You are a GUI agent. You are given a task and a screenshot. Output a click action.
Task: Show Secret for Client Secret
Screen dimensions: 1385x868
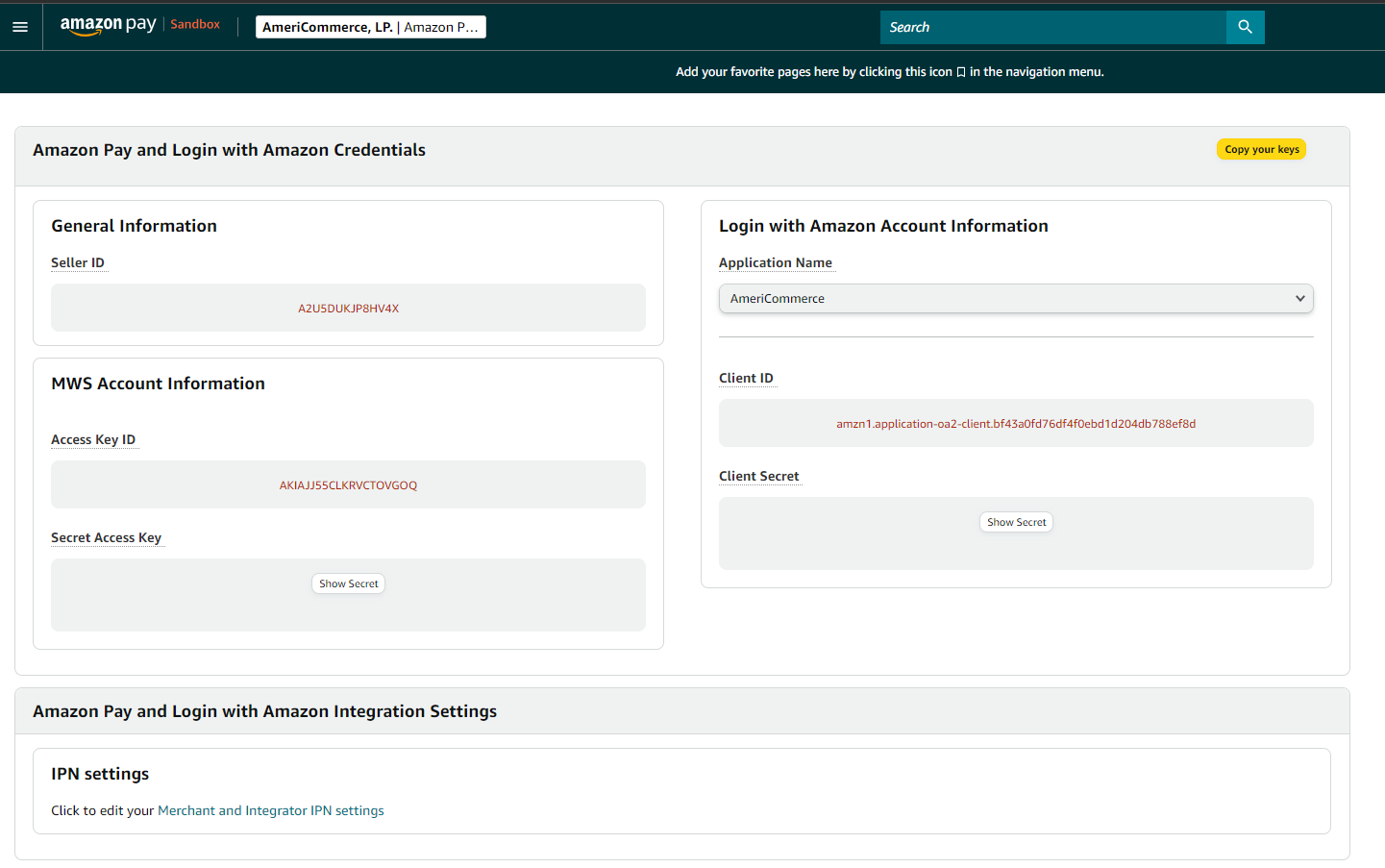[x=1016, y=522]
